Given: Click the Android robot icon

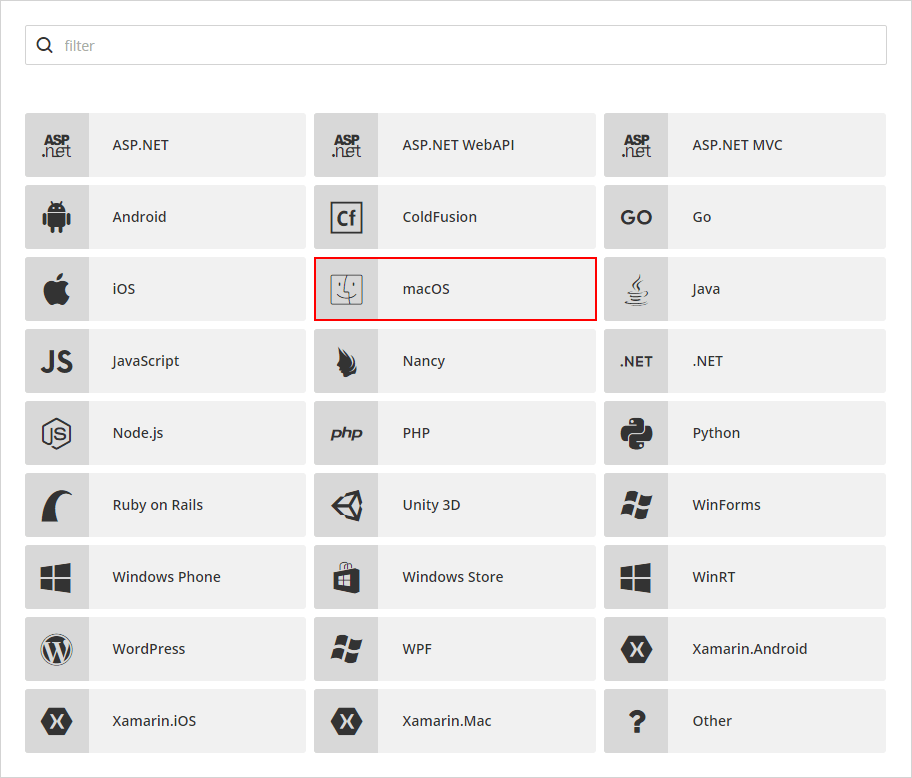Looking at the screenshot, I should tap(57, 217).
